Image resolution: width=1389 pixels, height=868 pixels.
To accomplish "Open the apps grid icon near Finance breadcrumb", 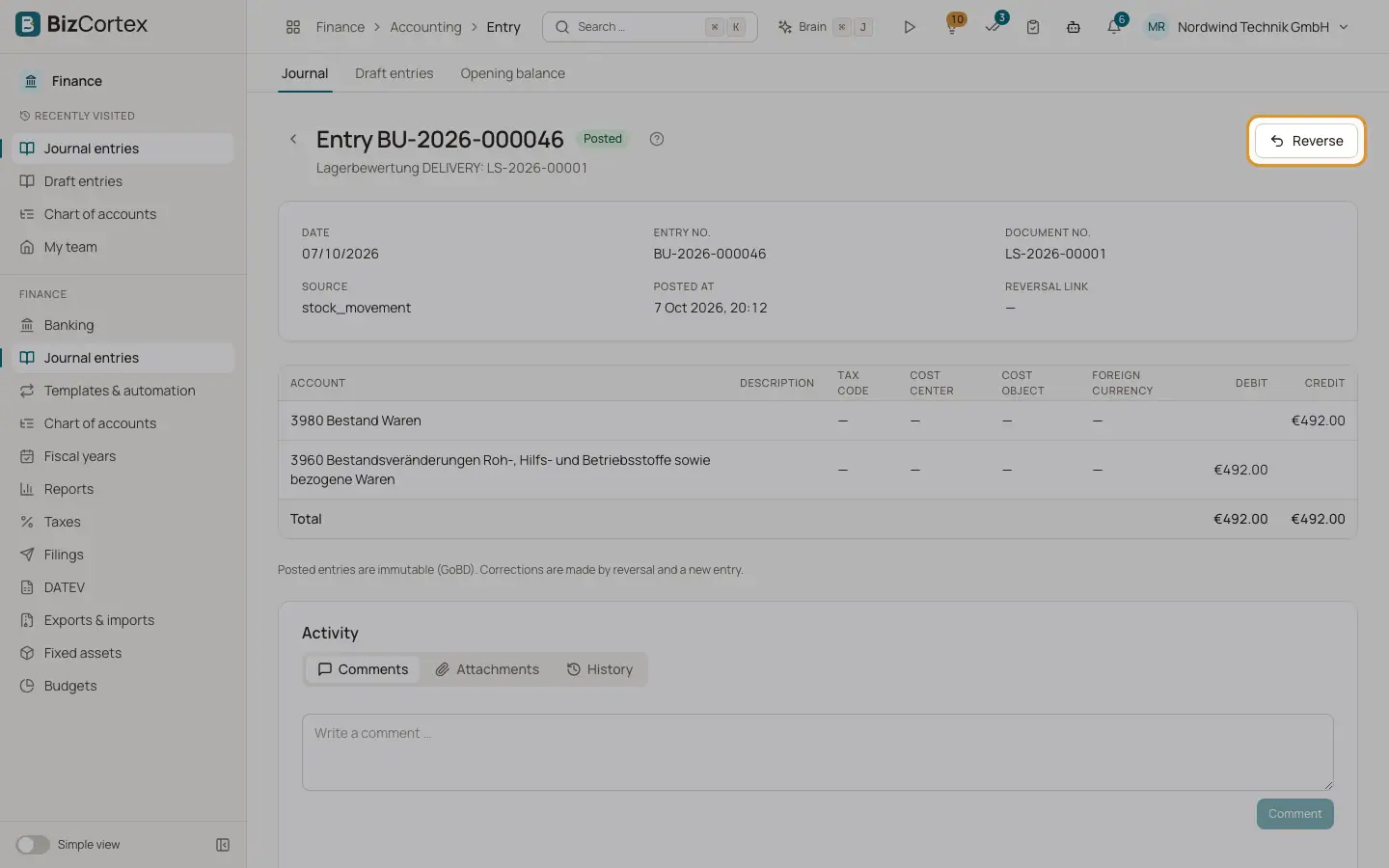I will (x=293, y=27).
